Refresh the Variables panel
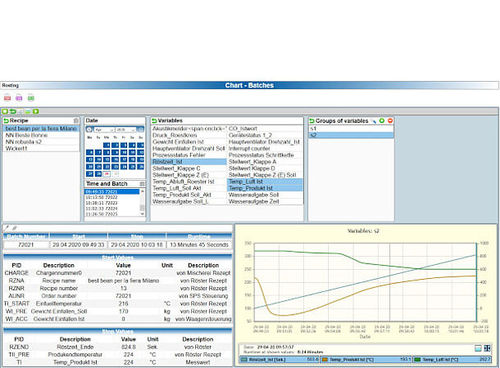This screenshot has height=368, width=500. click(x=154, y=121)
